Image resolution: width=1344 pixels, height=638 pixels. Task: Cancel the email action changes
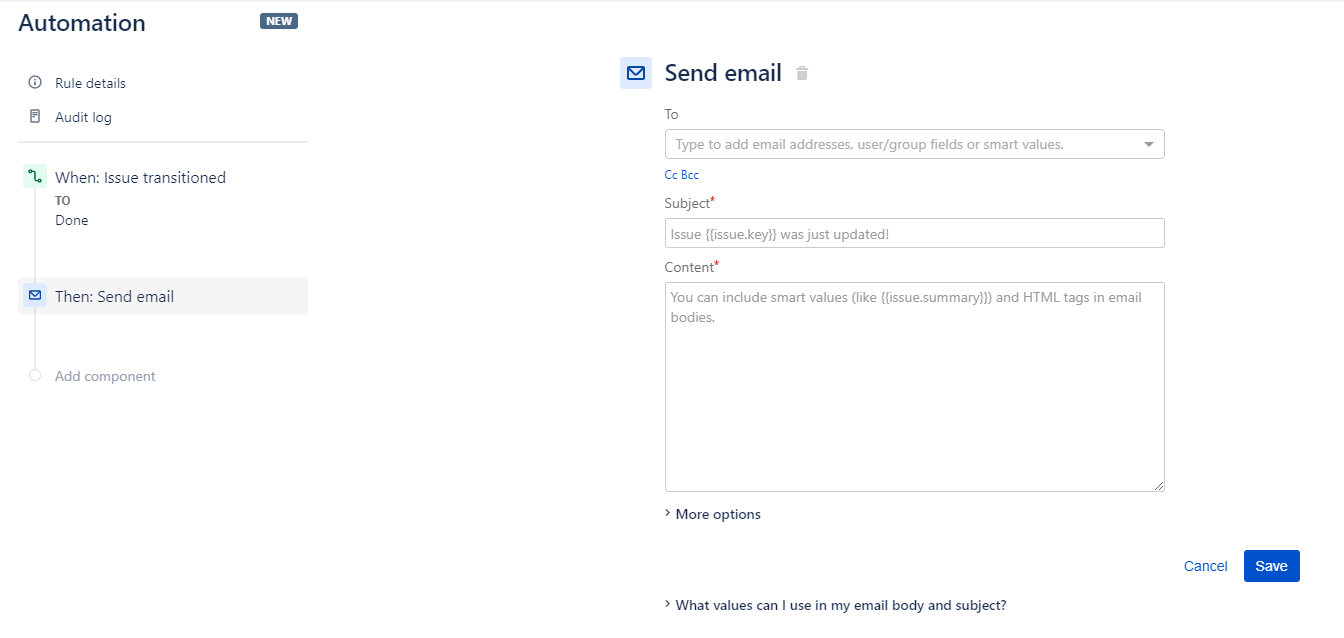(x=1205, y=566)
